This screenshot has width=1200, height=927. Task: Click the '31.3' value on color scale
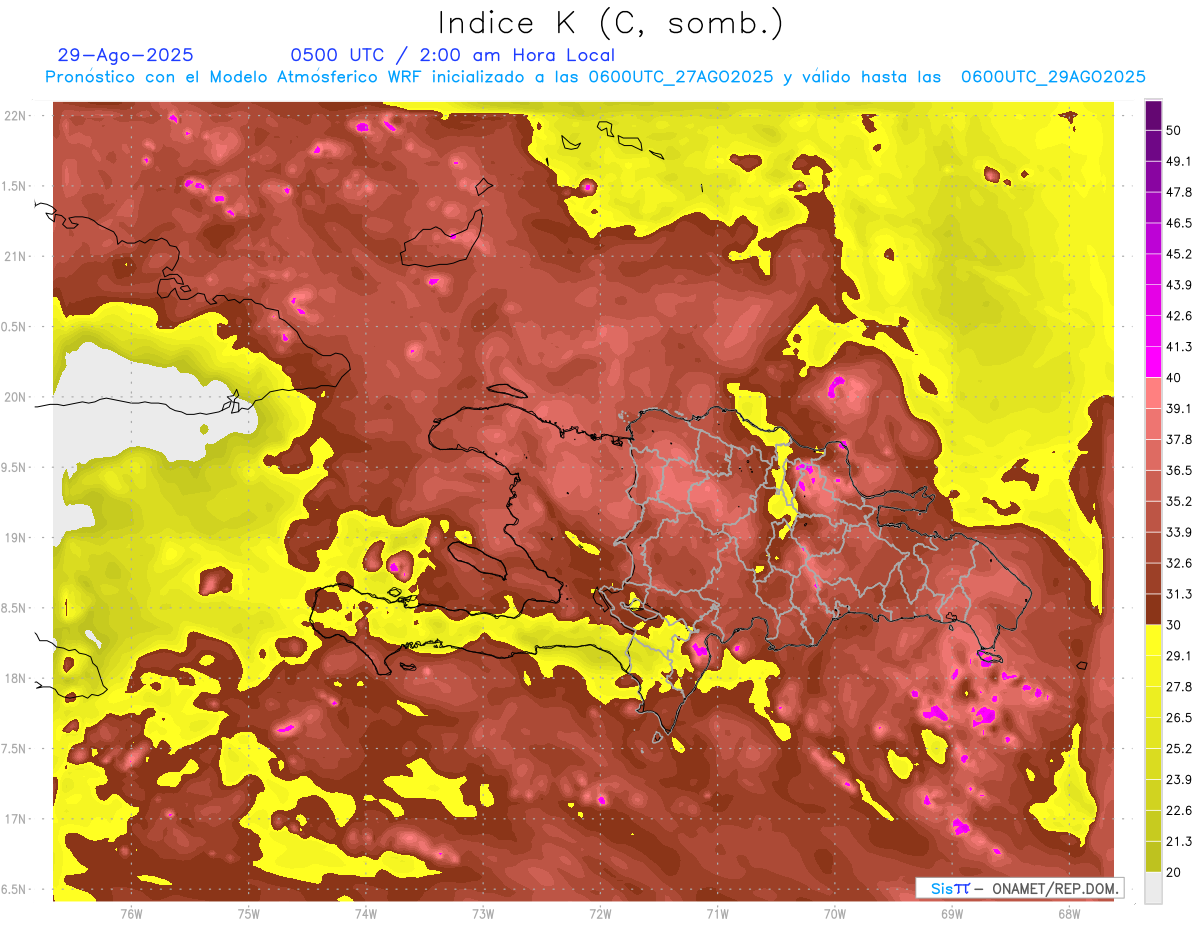coord(1178,594)
